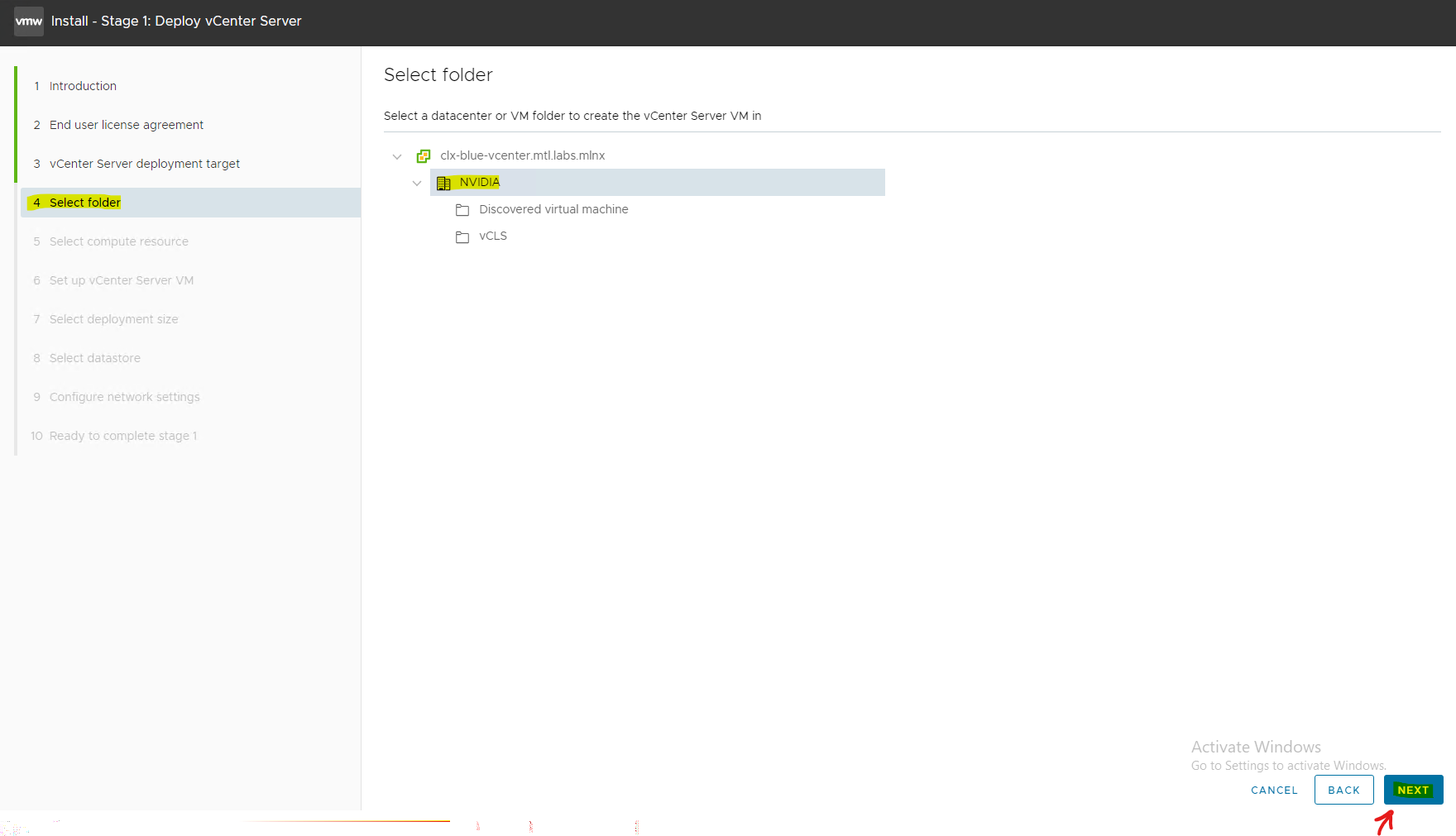The width and height of the screenshot is (1456, 836).
Task: Click the vCLS folder icon
Action: click(462, 237)
